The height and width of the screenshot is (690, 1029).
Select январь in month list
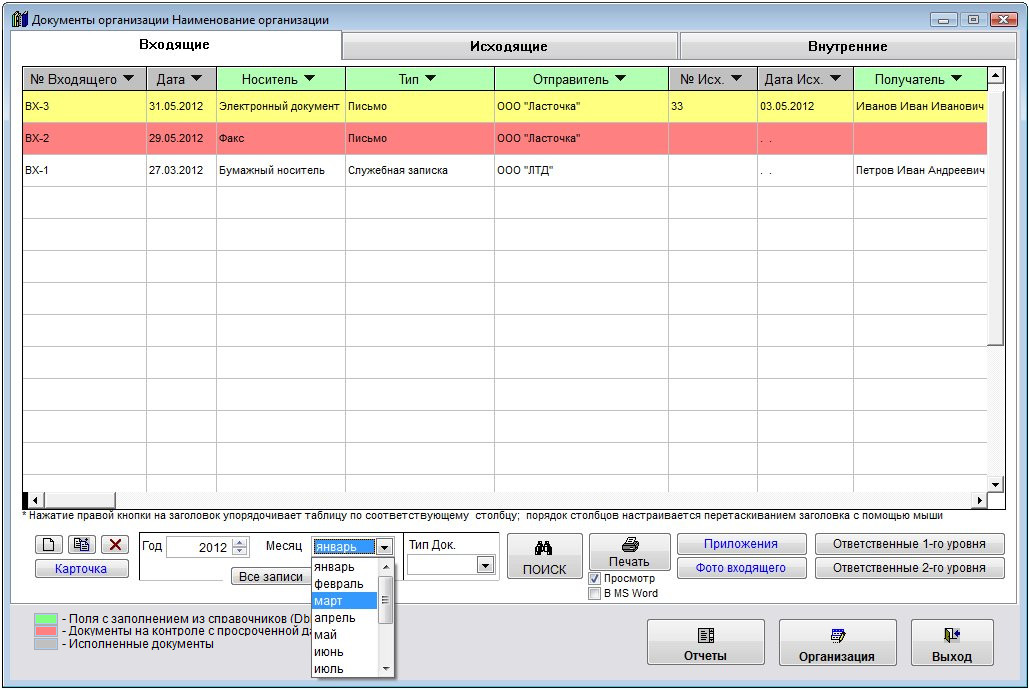pyautogui.click(x=345, y=567)
